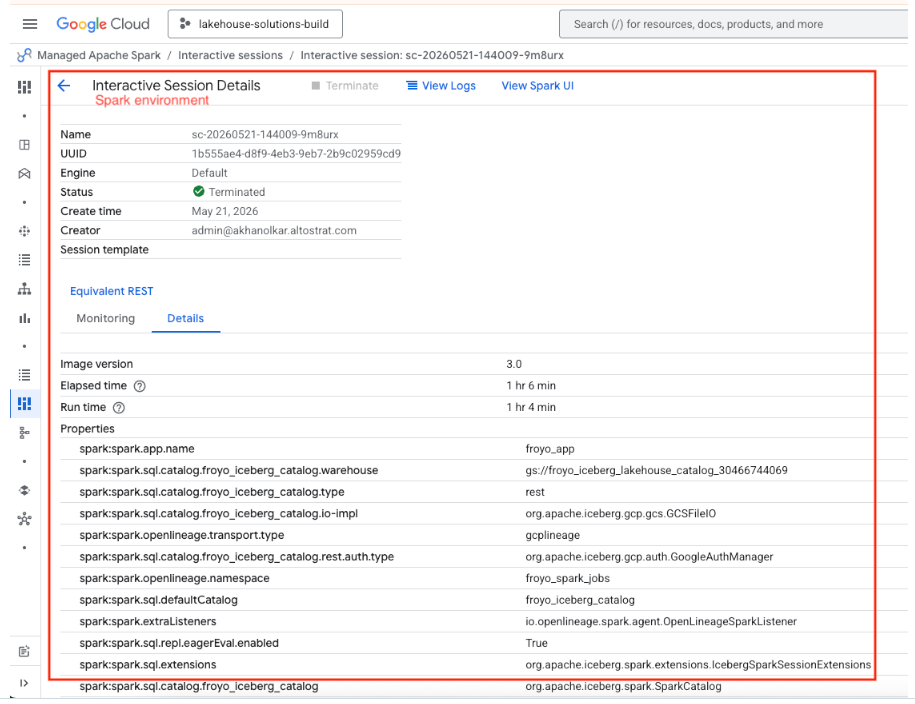Click the Elapsed time value 1 hr 6 min
915x704 pixels.
[x=531, y=386]
